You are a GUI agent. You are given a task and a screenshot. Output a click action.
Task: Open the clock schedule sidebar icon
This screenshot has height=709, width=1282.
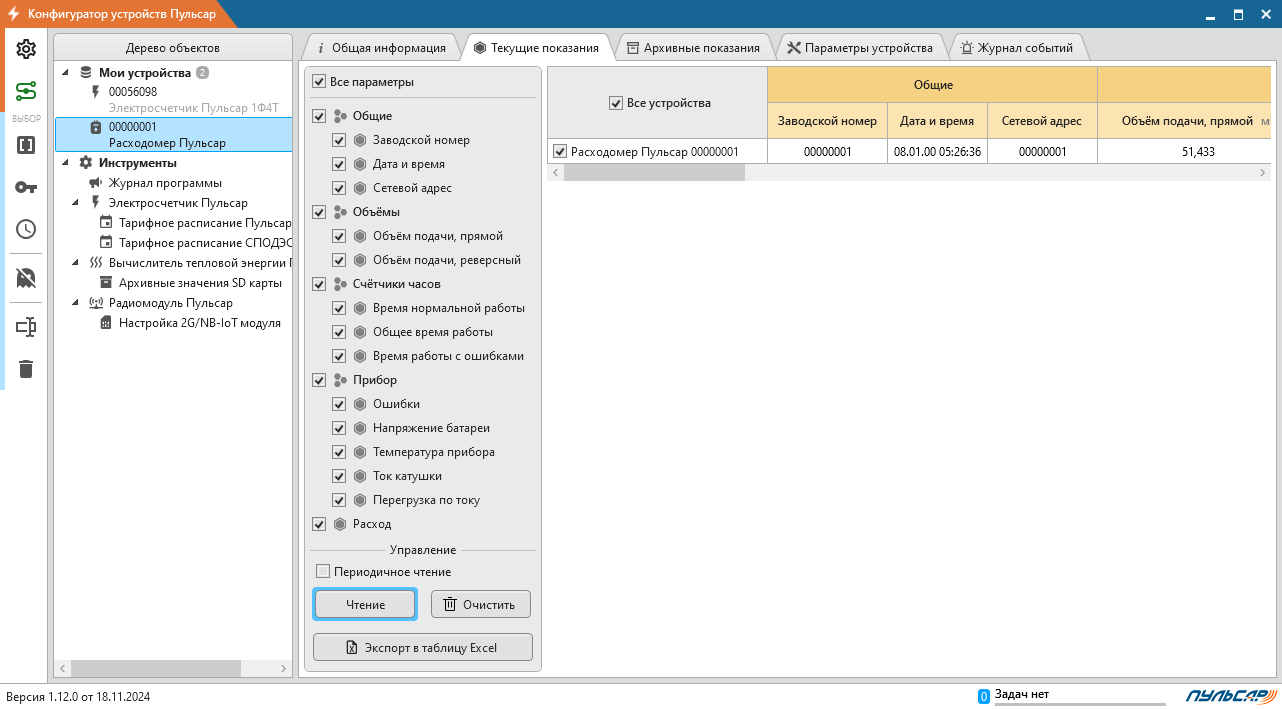pyautogui.click(x=26, y=229)
